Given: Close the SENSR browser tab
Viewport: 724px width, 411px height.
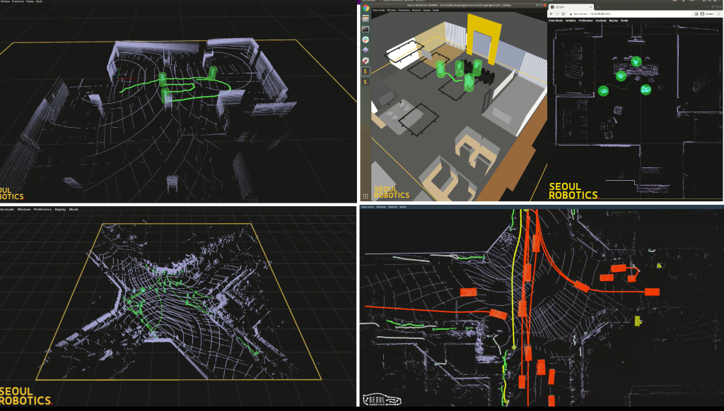Looking at the screenshot, I should tap(590, 7).
